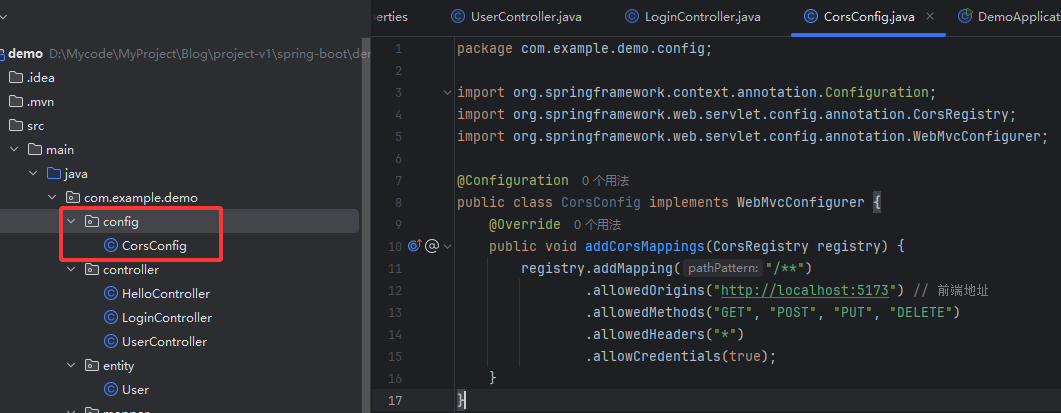Collapse the config package node

point(71,222)
